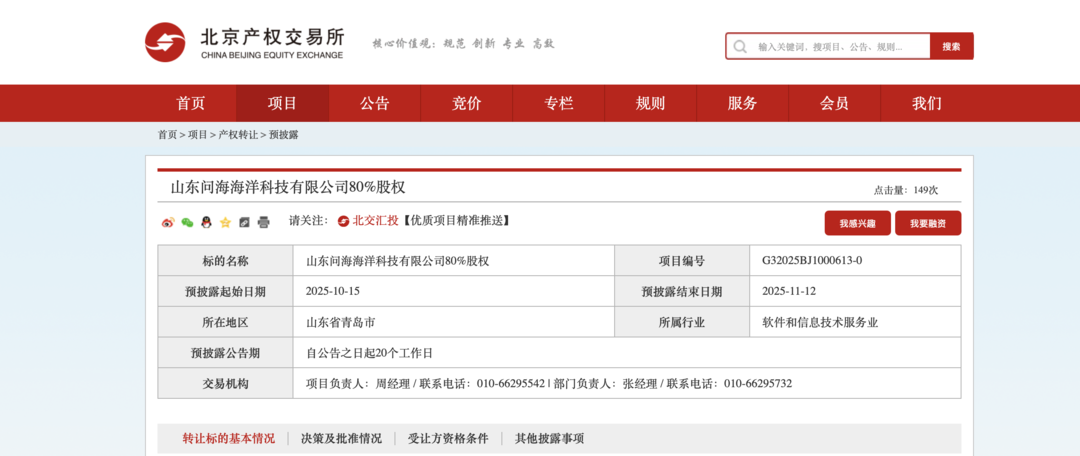The image size is (1080, 456).
Task: Open the 公告 navigation menu
Action: coord(375,103)
